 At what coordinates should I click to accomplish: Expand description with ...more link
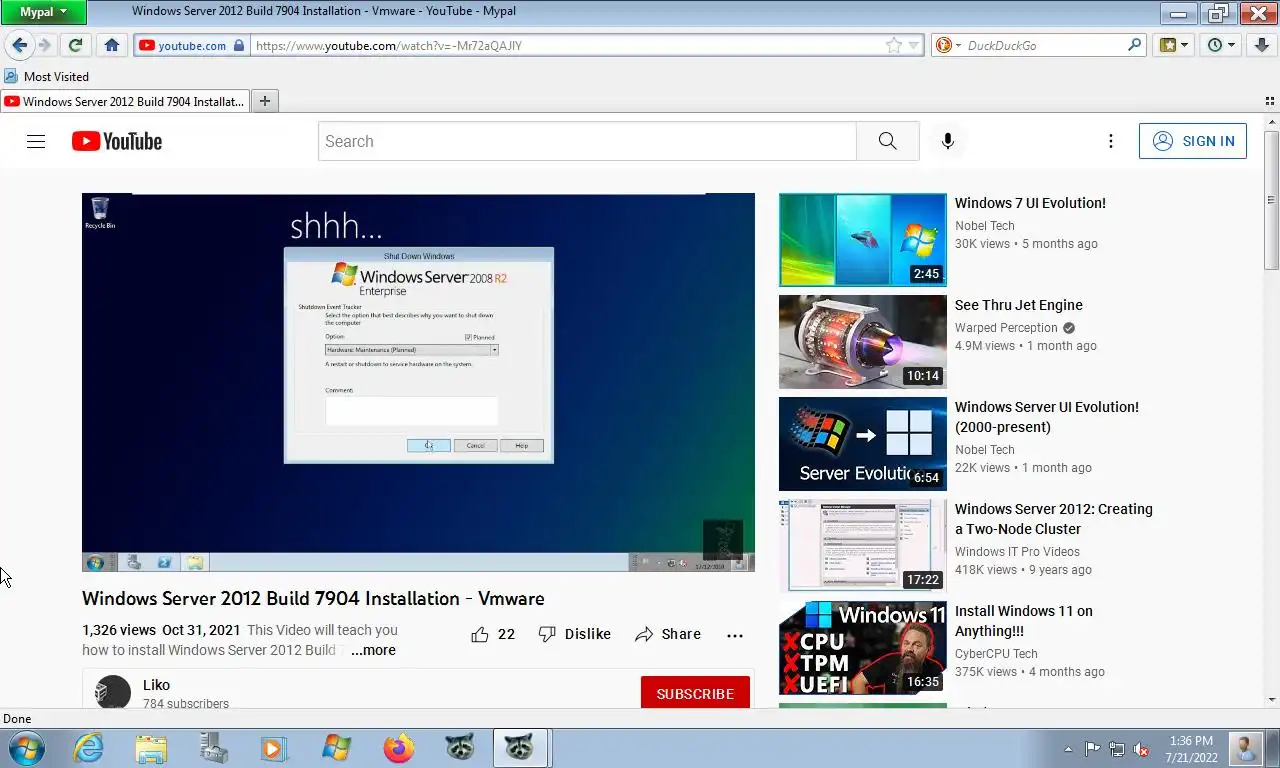point(373,650)
